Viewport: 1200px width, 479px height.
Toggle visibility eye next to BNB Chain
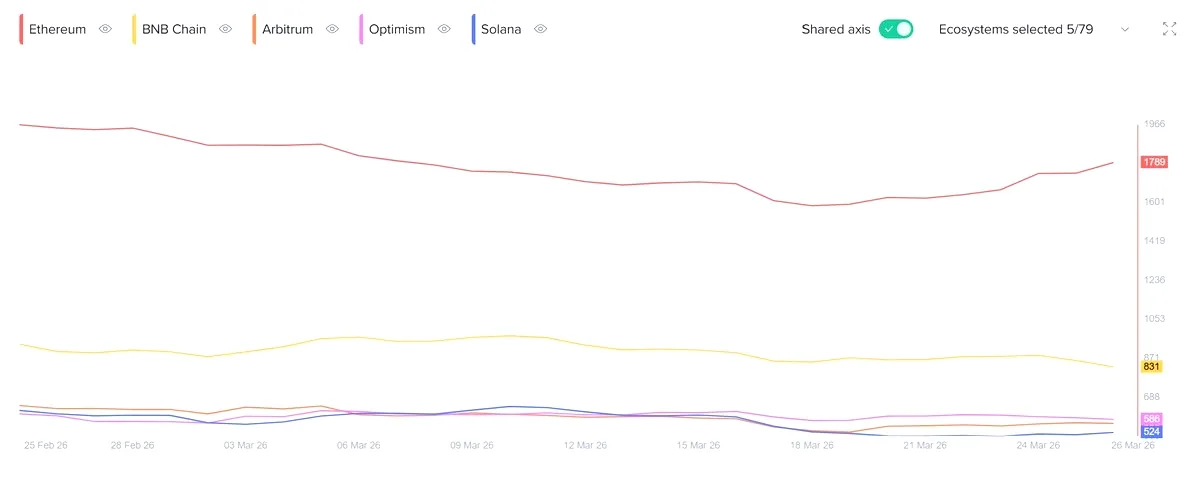coord(225,29)
